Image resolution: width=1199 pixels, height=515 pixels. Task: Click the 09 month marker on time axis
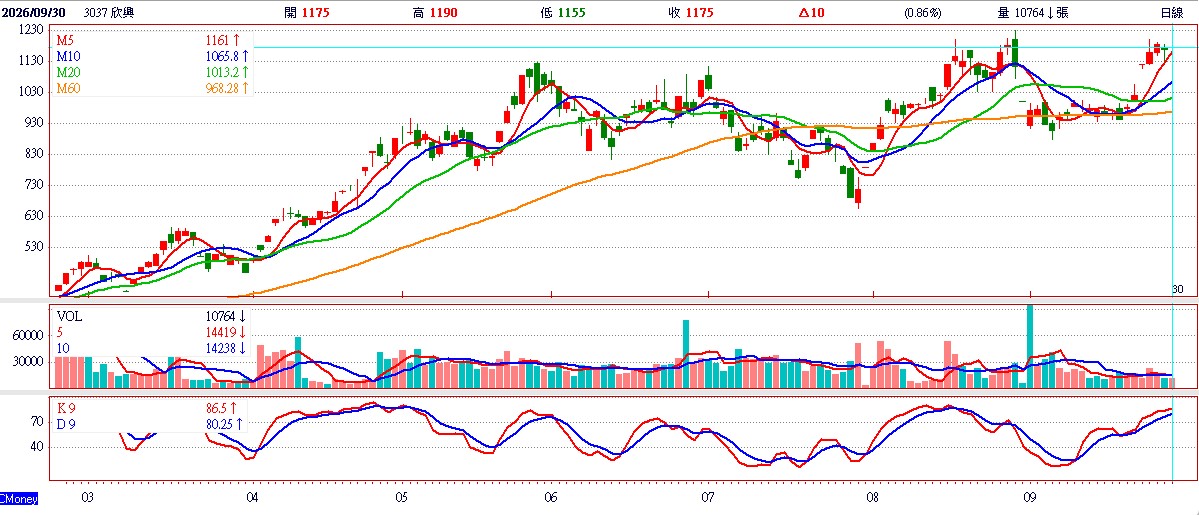(x=1029, y=498)
